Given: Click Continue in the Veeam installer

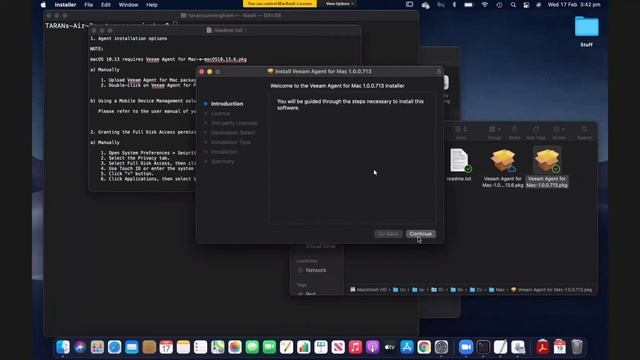Looking at the screenshot, I should tap(420, 234).
